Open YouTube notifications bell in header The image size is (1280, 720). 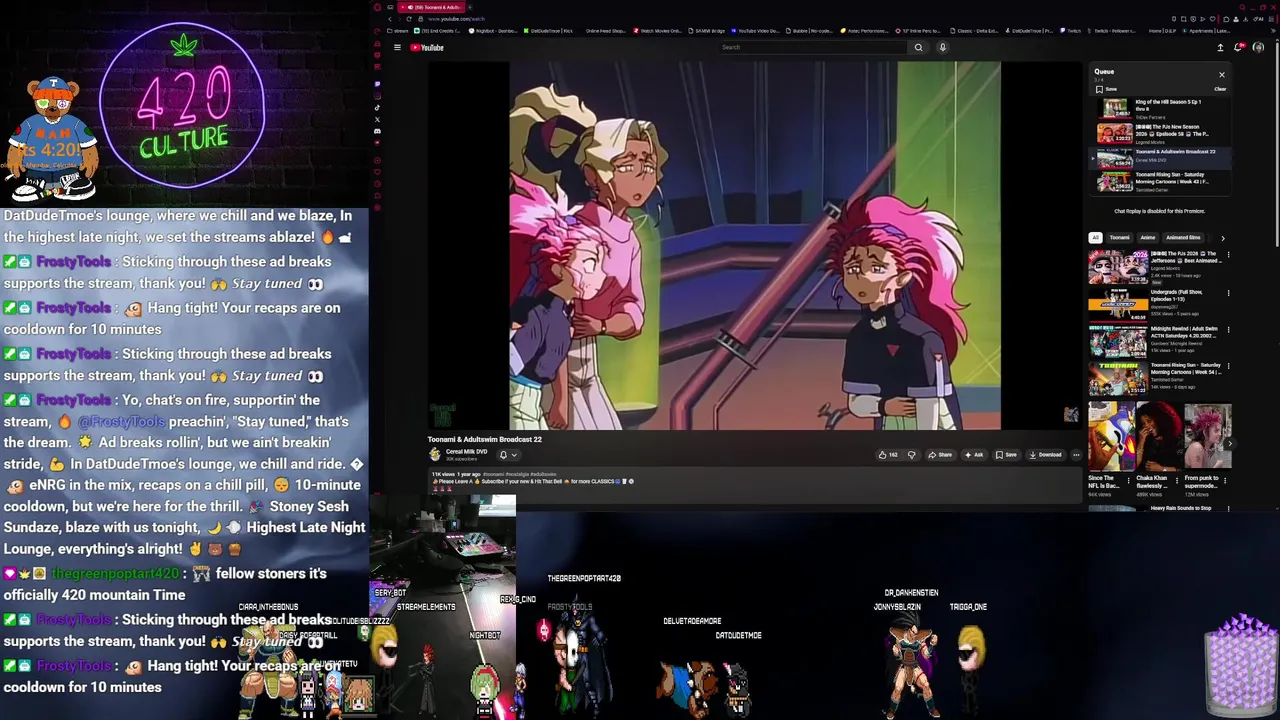click(1239, 47)
